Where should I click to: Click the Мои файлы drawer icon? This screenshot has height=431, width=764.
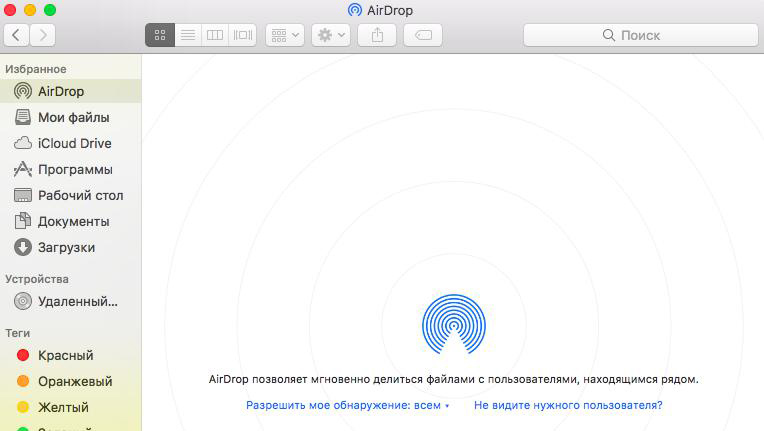23,117
